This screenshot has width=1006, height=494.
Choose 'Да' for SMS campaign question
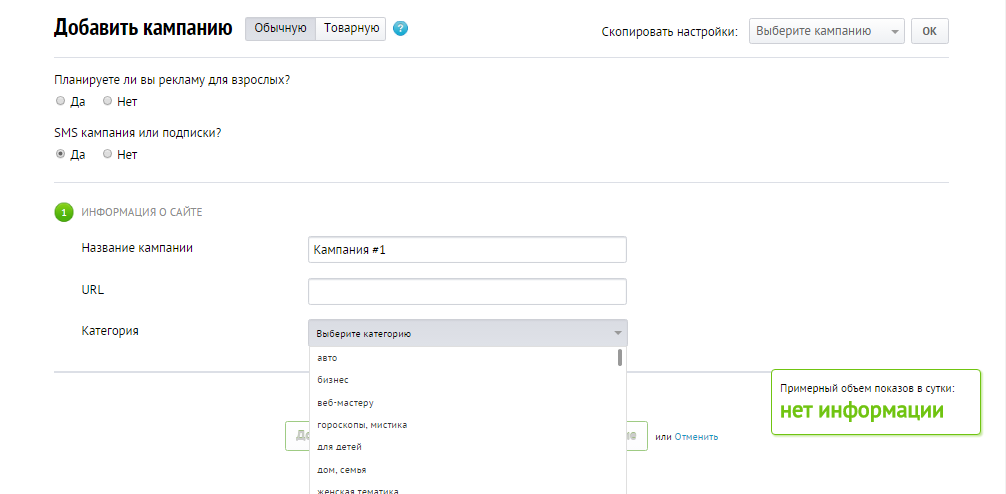61,154
